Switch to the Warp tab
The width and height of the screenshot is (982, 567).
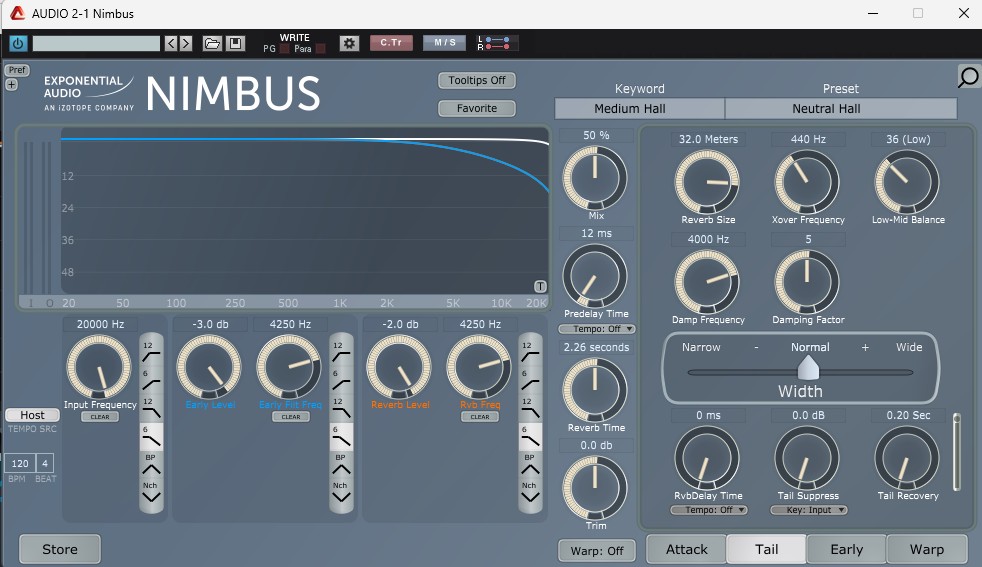pyautogui.click(x=927, y=549)
